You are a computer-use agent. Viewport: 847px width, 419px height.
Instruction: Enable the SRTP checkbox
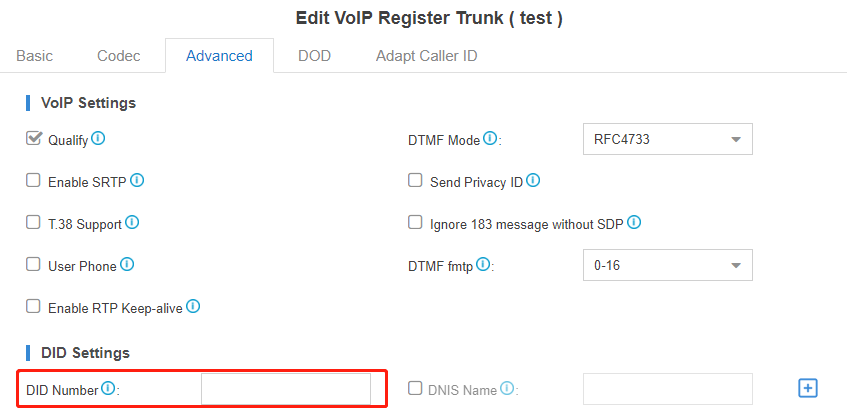coord(33,180)
